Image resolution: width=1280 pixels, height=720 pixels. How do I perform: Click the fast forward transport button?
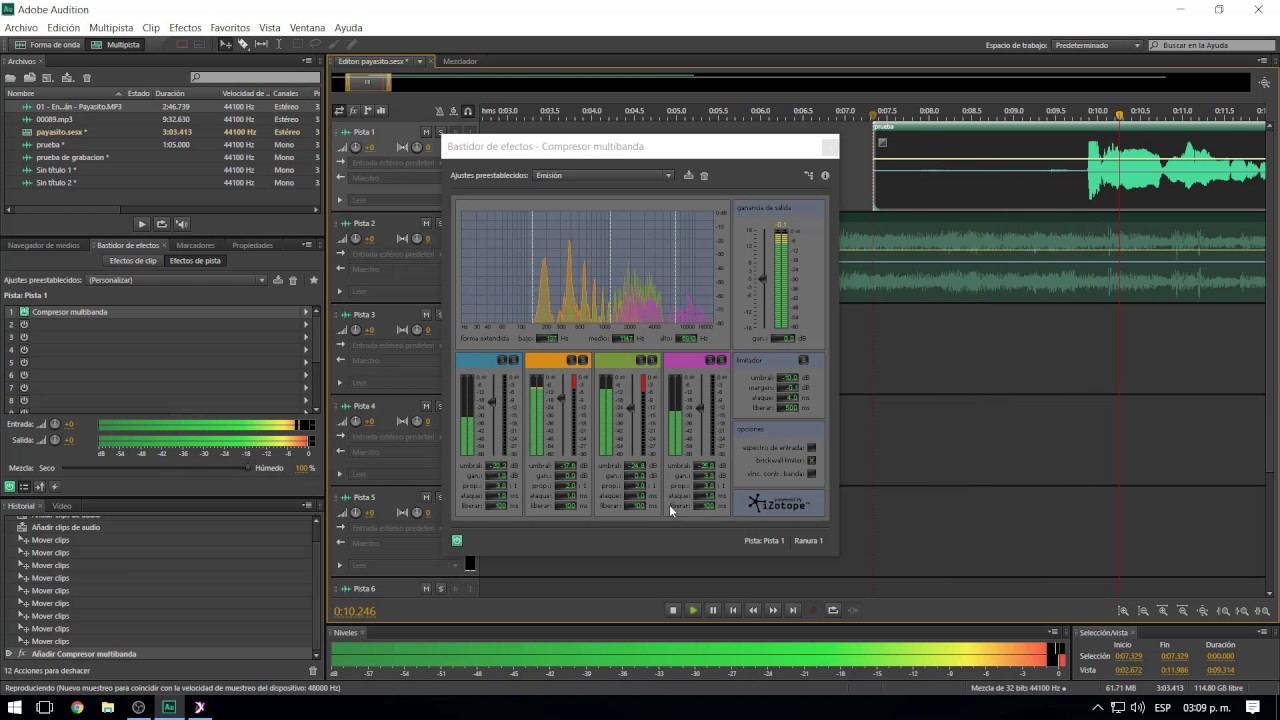[x=773, y=610]
